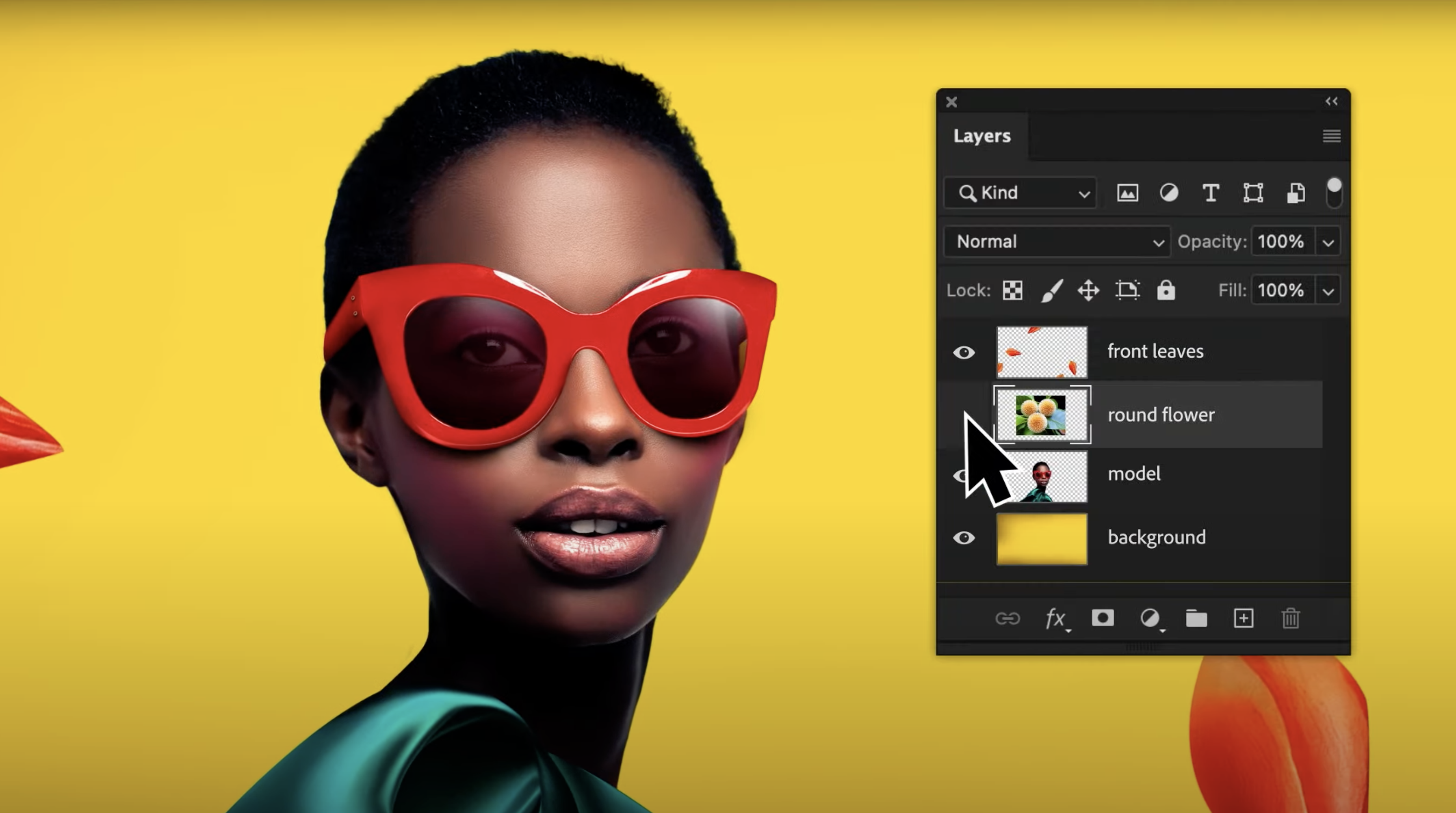
Task: Open the Kind filter dropdown
Action: [x=1020, y=193]
